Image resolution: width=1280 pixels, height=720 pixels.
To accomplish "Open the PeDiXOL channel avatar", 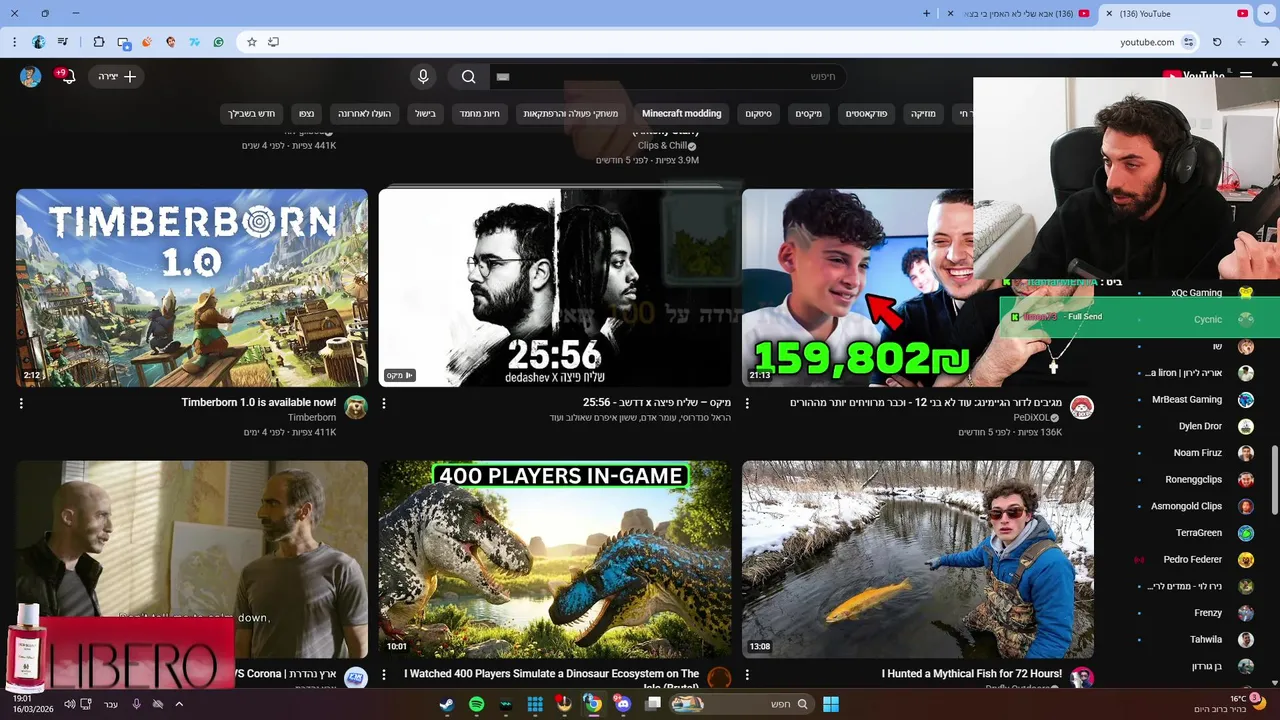I will click(x=1081, y=407).
